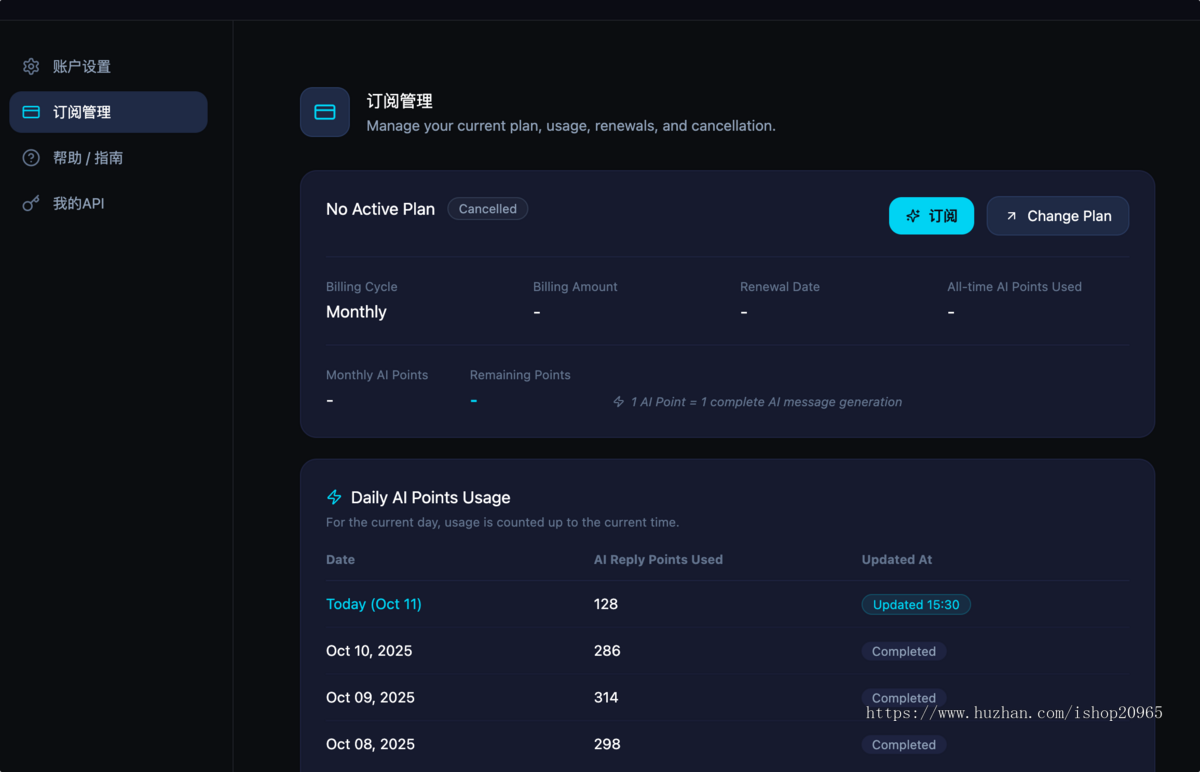Click the Monthly billing cycle value
The image size is (1200, 772).
coord(356,312)
